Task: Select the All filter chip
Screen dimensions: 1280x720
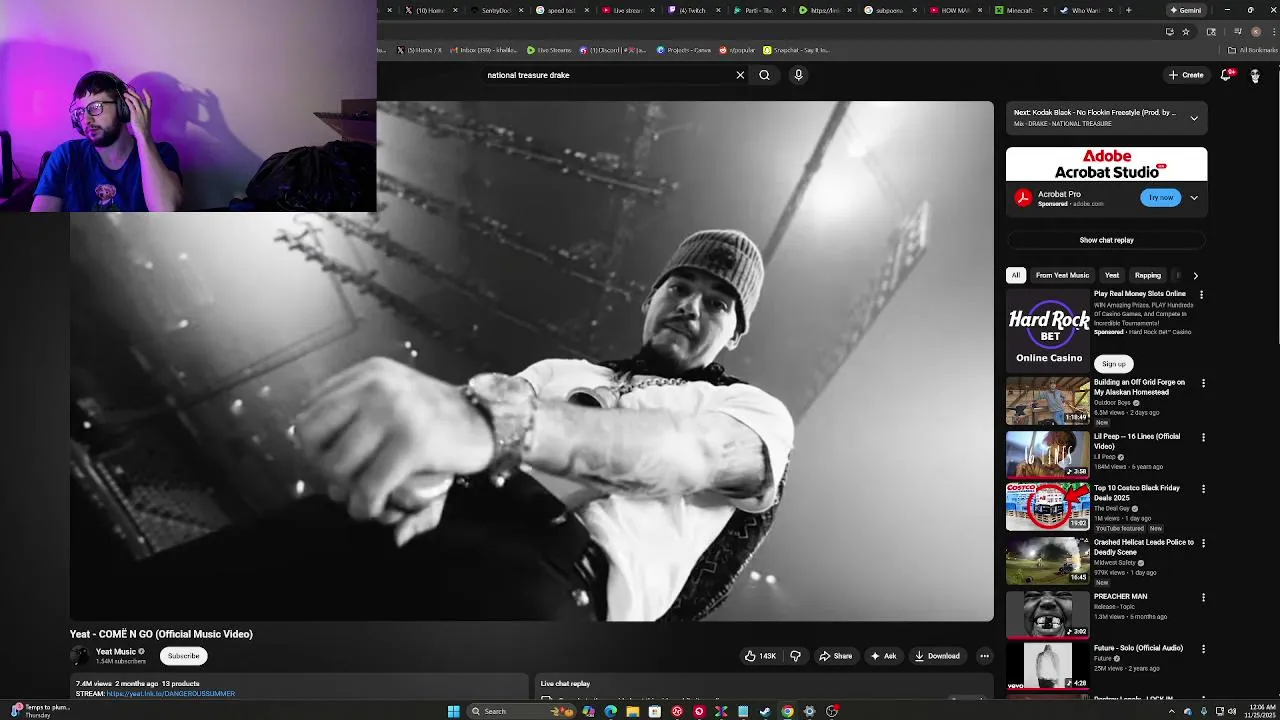Action: coord(1016,275)
